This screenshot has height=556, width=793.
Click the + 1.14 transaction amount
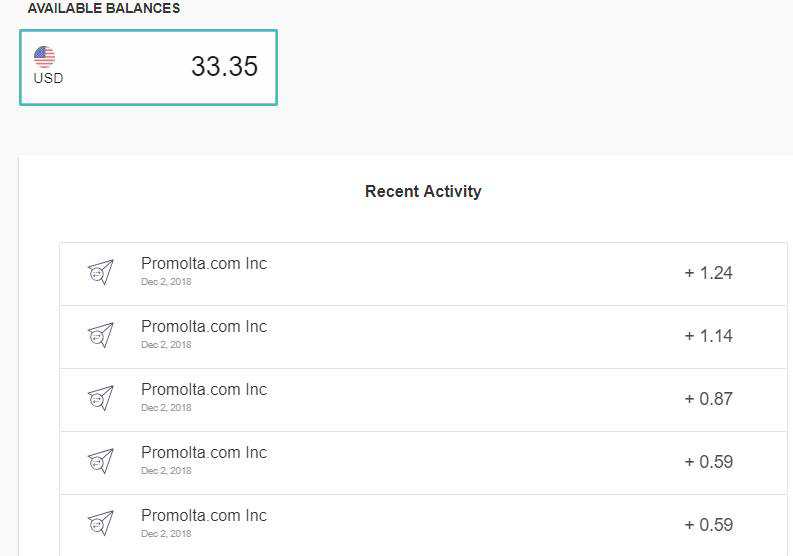[708, 336]
